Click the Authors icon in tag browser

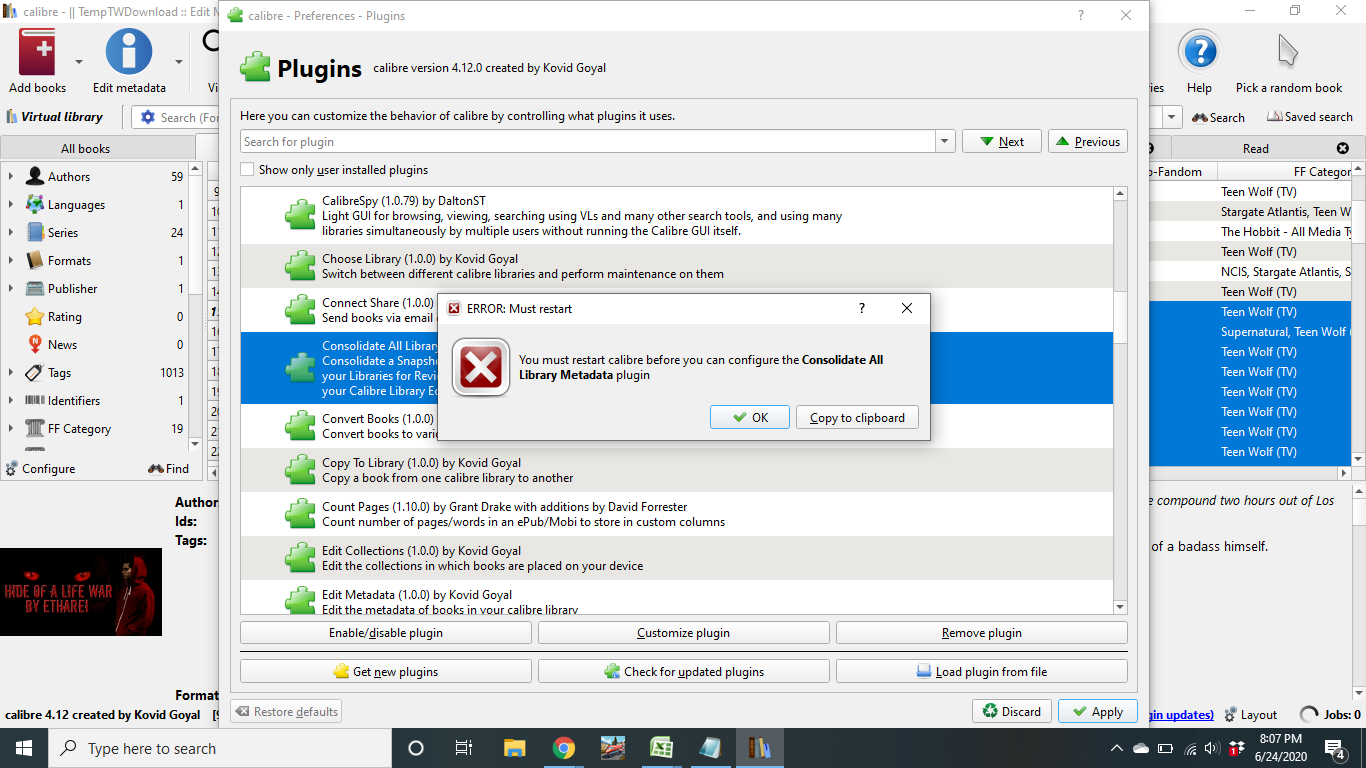click(x=35, y=176)
